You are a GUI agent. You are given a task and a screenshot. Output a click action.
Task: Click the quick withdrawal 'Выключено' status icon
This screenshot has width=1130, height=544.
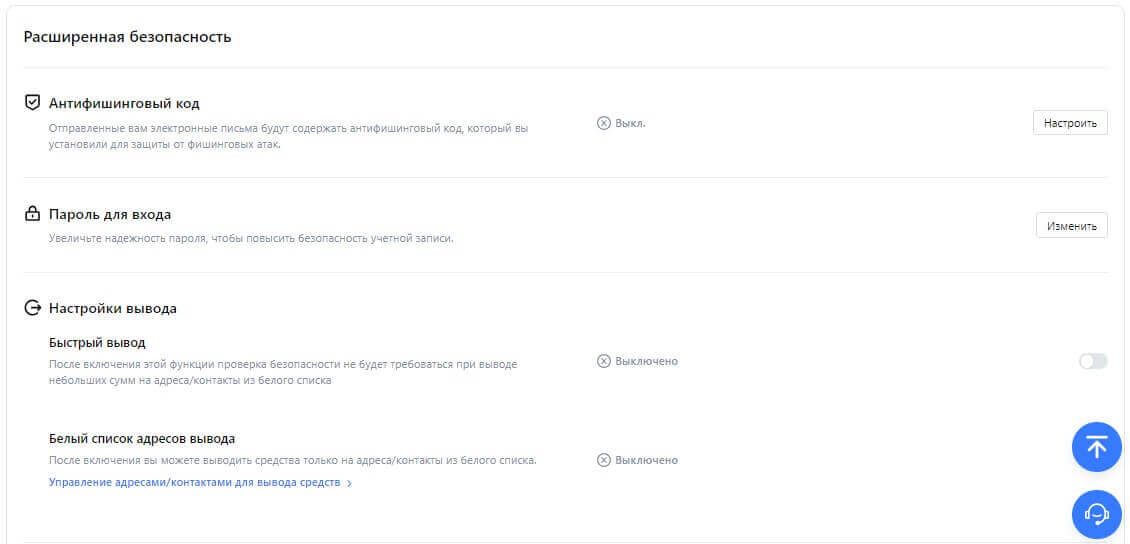[x=603, y=361]
